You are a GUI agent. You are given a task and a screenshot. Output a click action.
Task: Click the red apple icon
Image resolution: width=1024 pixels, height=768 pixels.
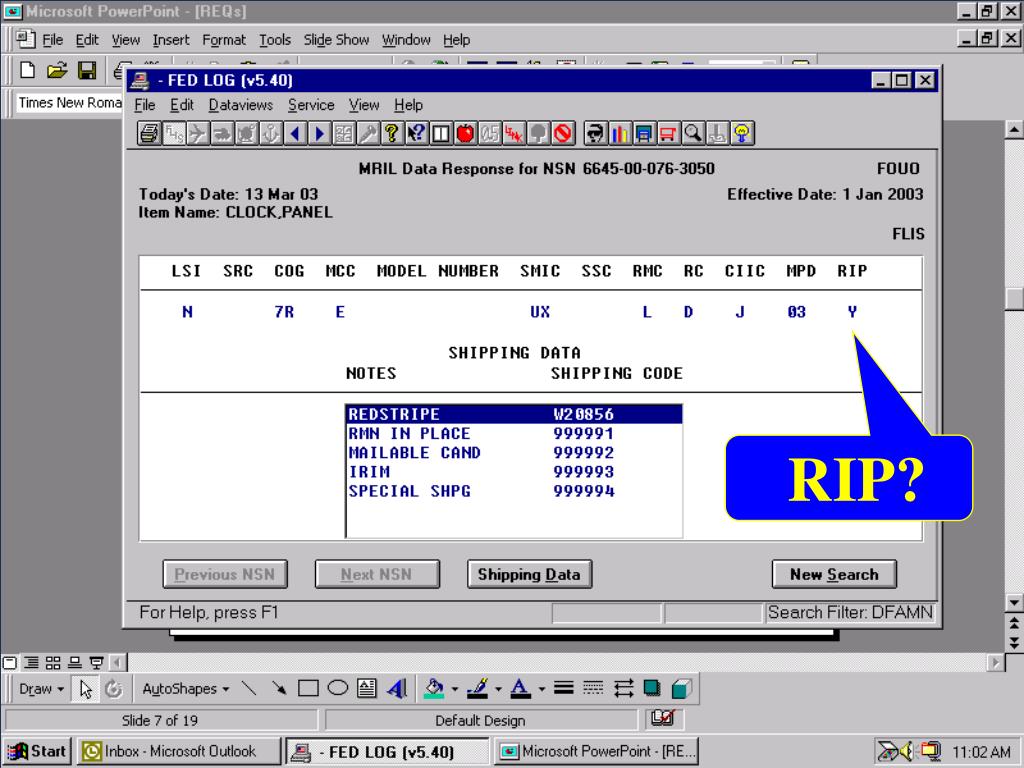tap(465, 133)
